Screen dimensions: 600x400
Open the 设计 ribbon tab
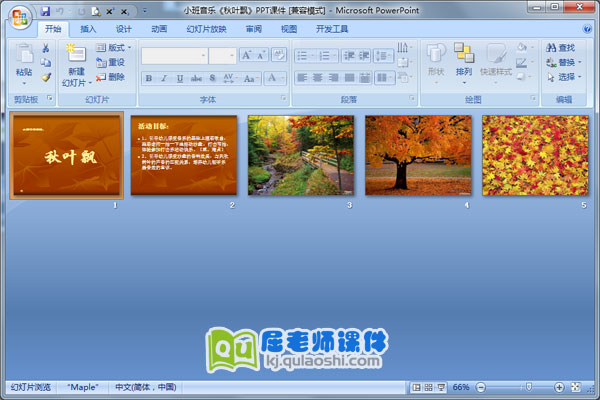point(124,29)
